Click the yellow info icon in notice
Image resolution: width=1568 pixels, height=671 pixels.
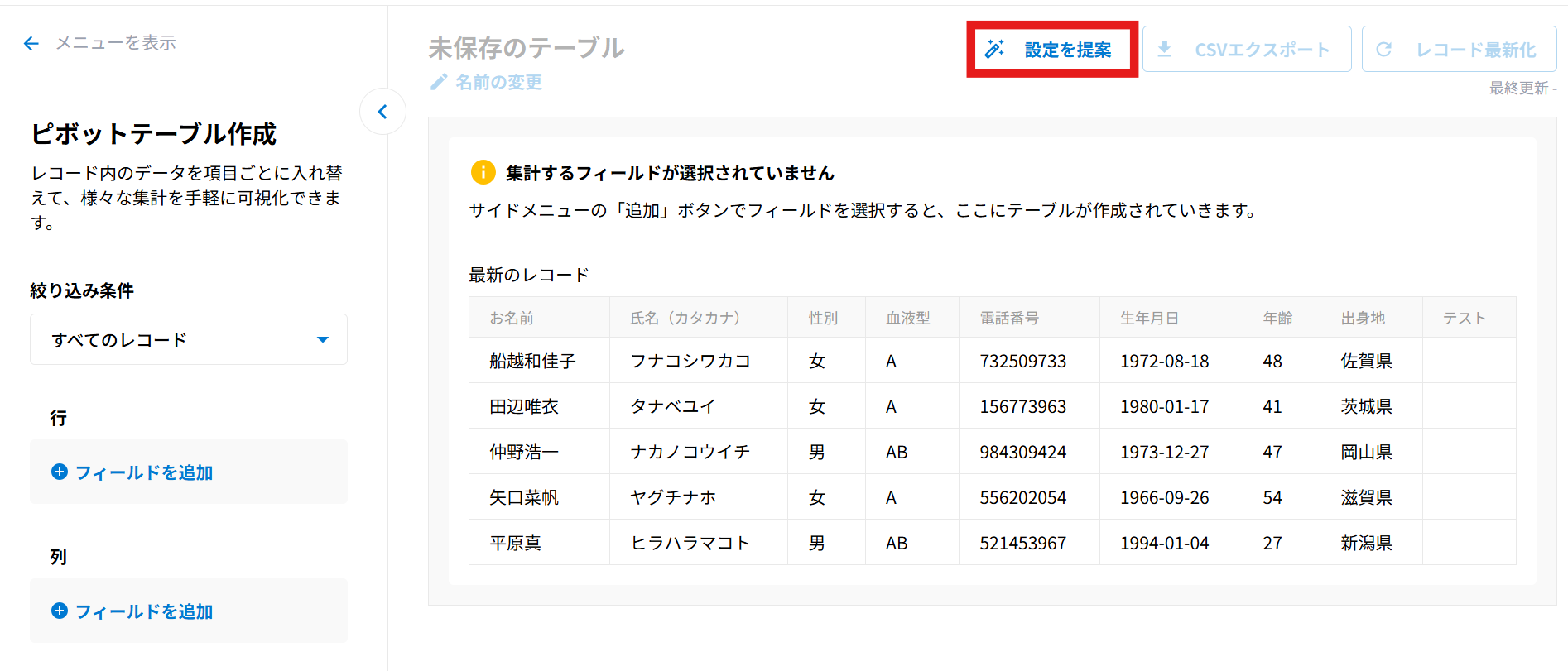click(x=483, y=172)
